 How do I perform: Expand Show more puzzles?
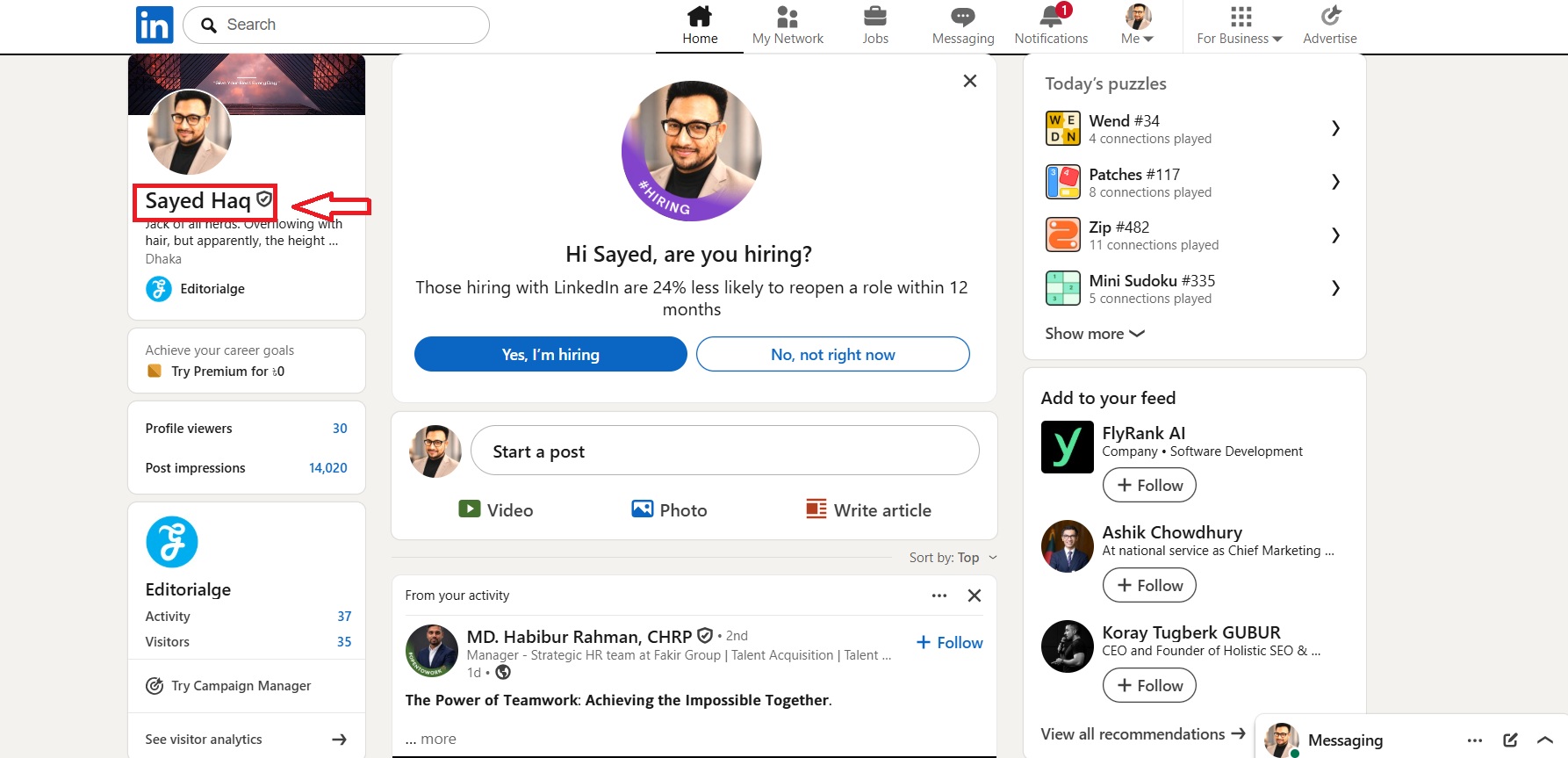coord(1095,334)
